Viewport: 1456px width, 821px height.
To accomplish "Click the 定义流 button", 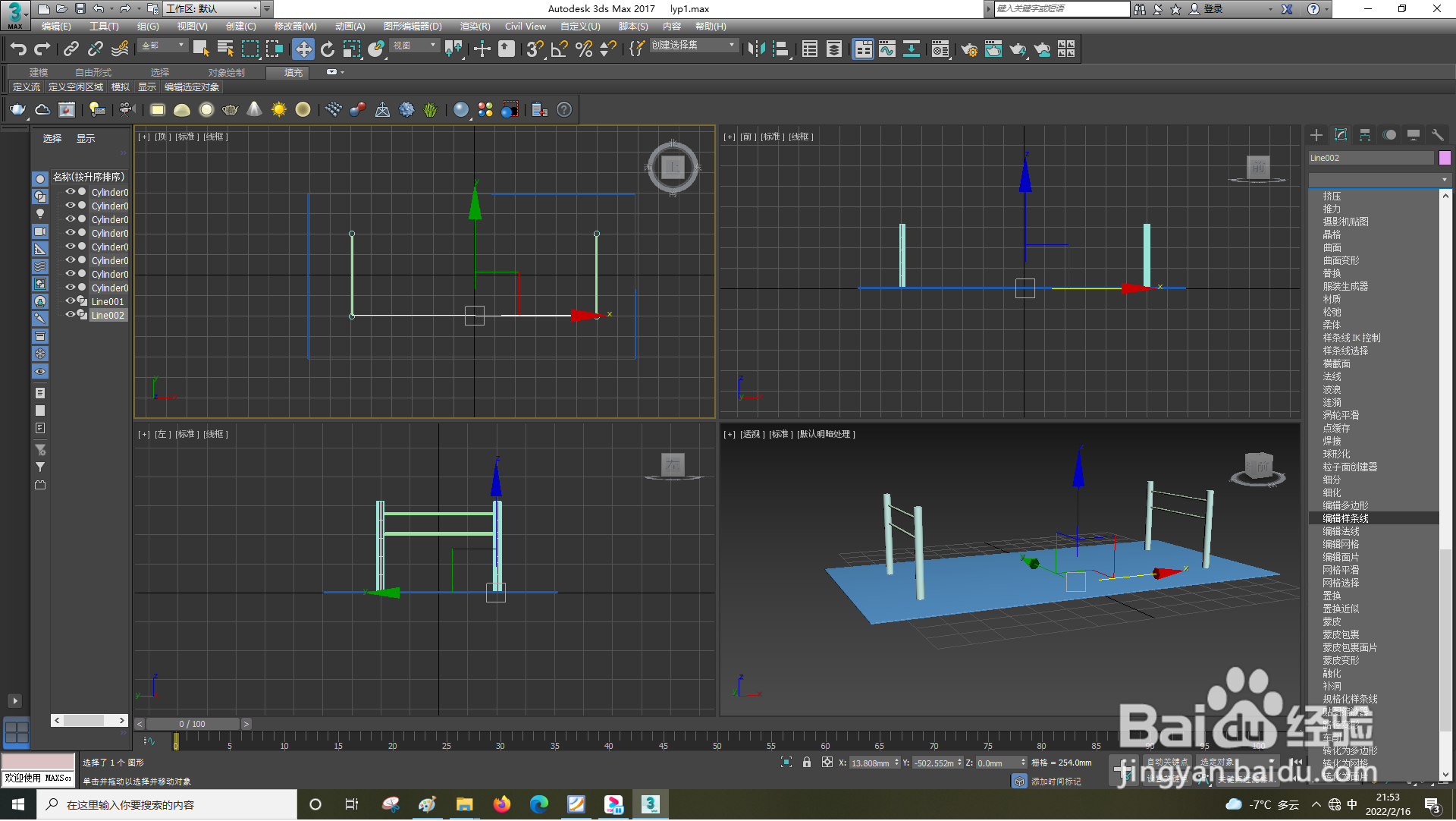I will coord(27,87).
